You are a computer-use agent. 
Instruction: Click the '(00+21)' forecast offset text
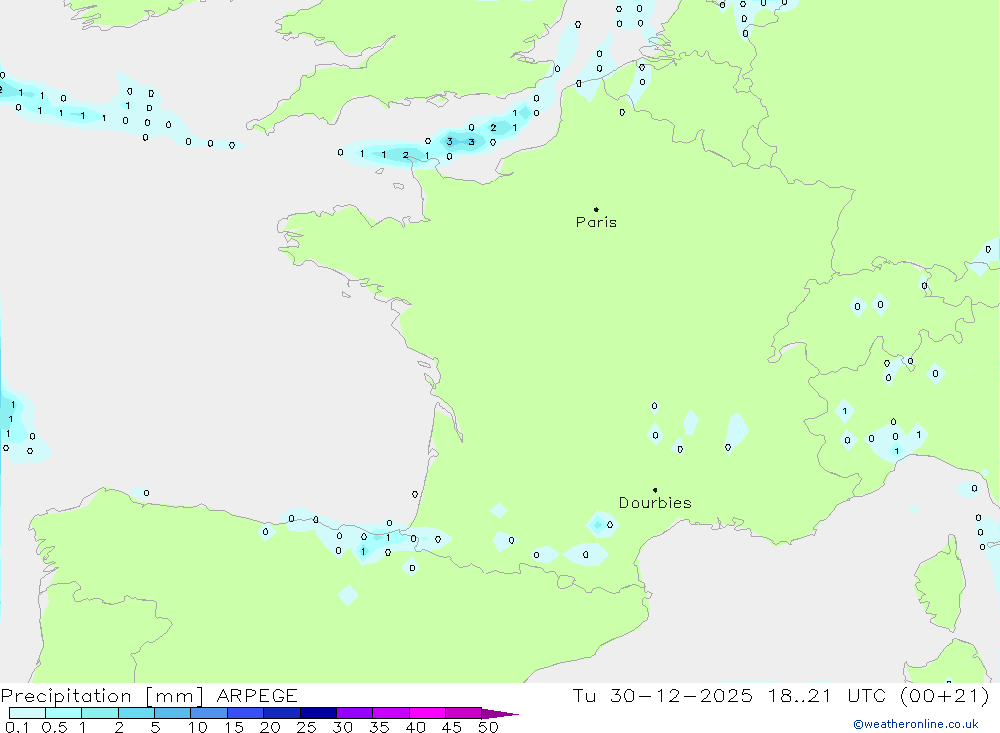[945, 695]
